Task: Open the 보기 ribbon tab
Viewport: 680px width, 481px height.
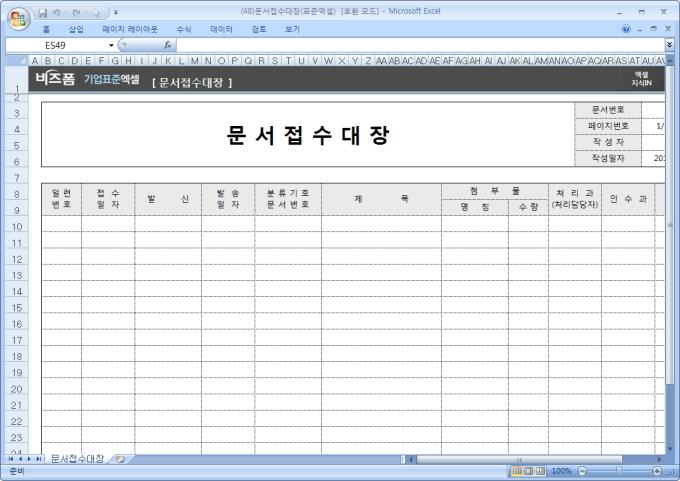Action: tap(292, 29)
